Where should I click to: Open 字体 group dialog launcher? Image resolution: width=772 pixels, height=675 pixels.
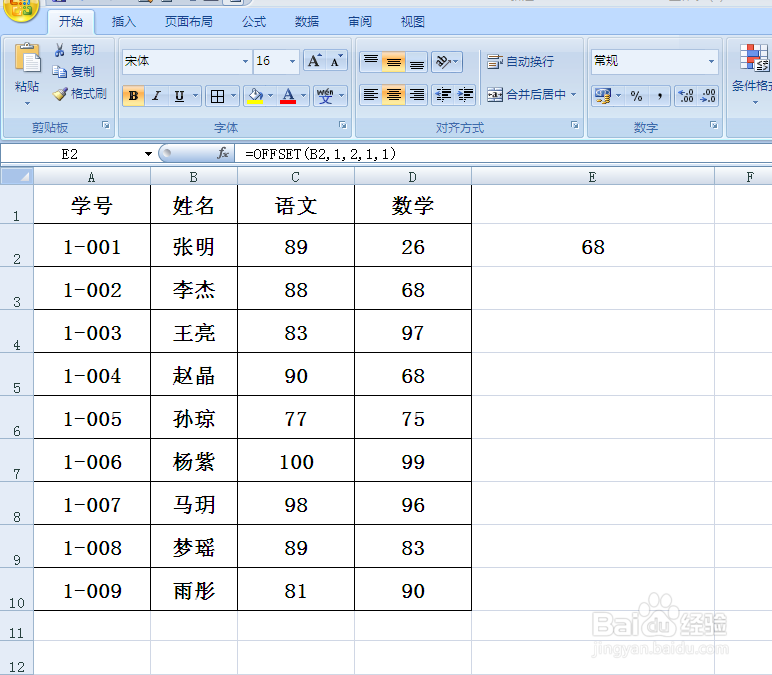coord(343,125)
